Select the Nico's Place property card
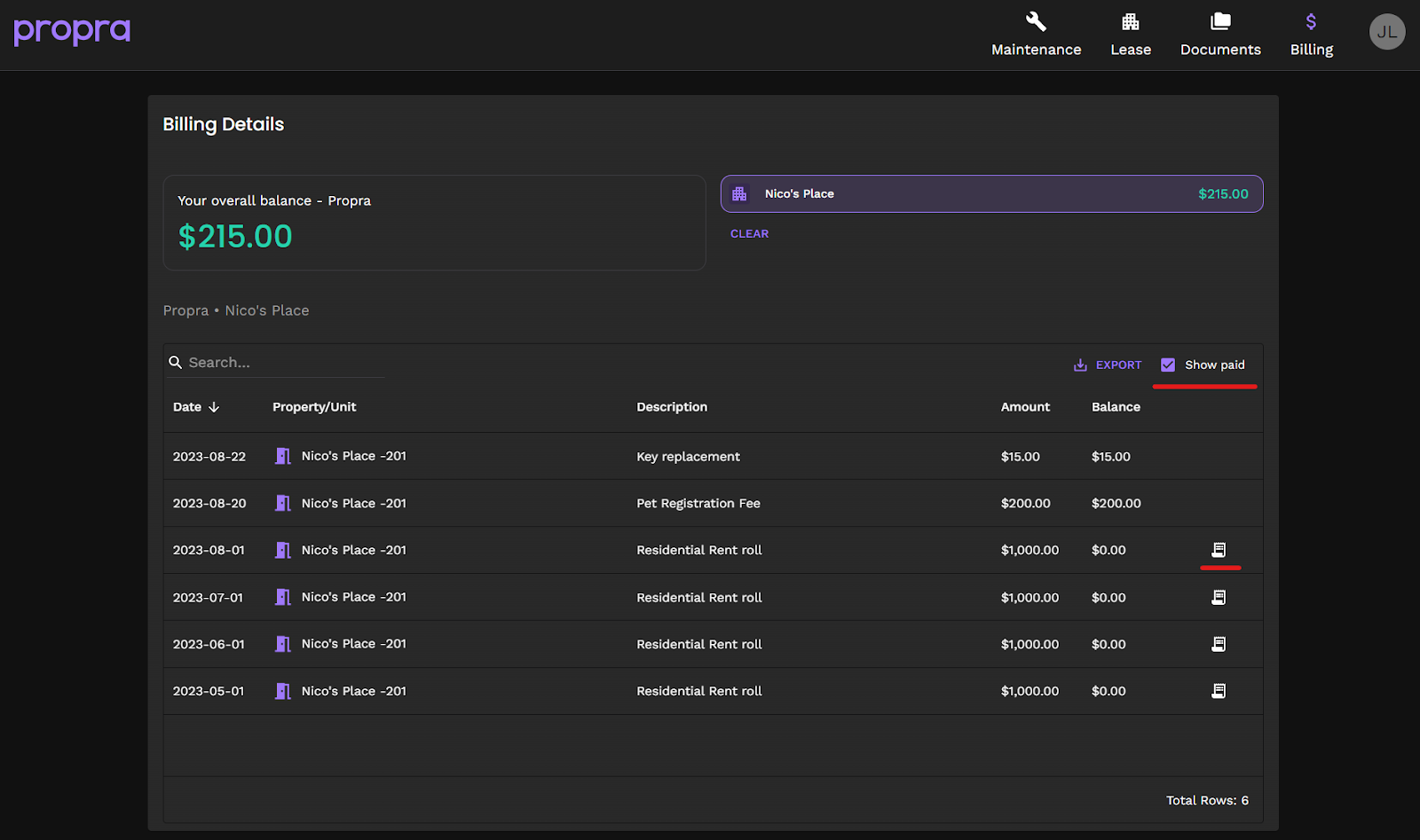The width and height of the screenshot is (1420, 840). (x=991, y=193)
